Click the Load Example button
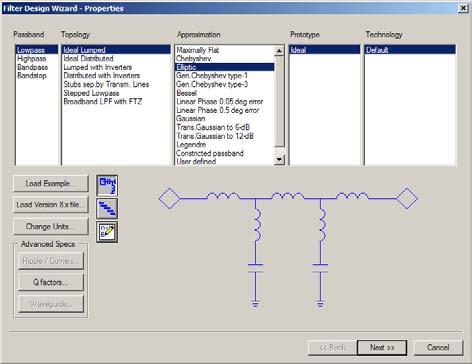The width and height of the screenshot is (472, 364). pyautogui.click(x=51, y=184)
